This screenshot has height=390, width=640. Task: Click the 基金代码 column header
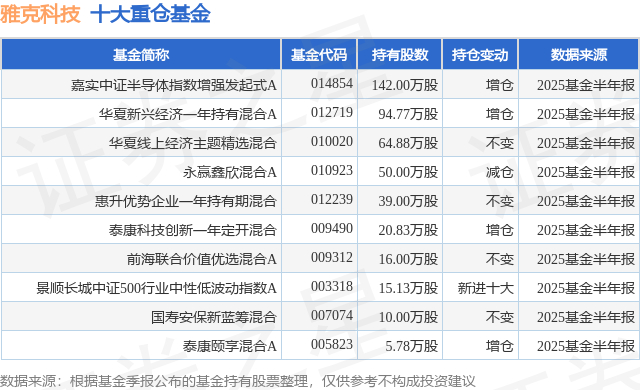319,55
